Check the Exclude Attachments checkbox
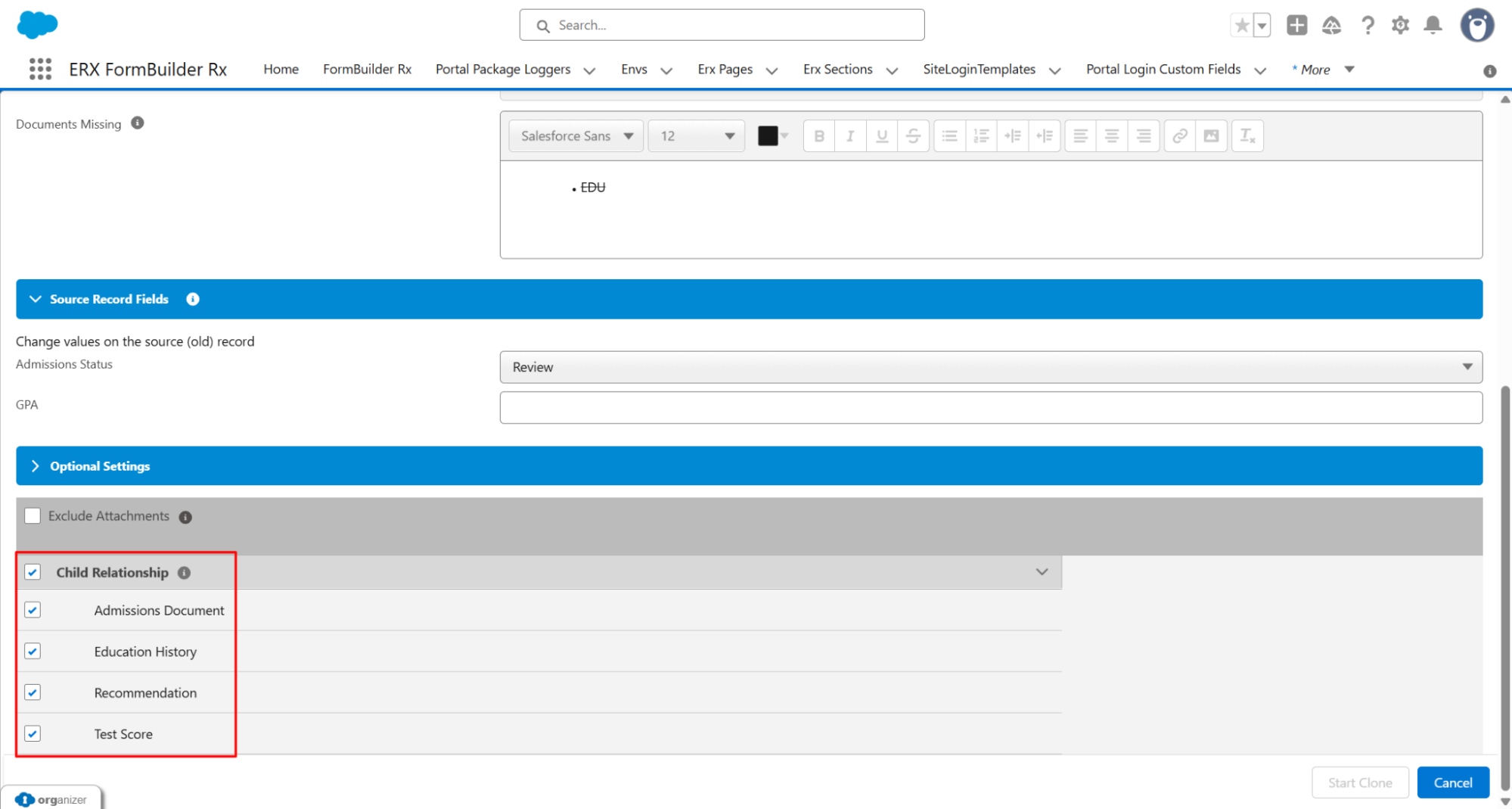Screen dimensions: 1512x809 [x=33, y=516]
